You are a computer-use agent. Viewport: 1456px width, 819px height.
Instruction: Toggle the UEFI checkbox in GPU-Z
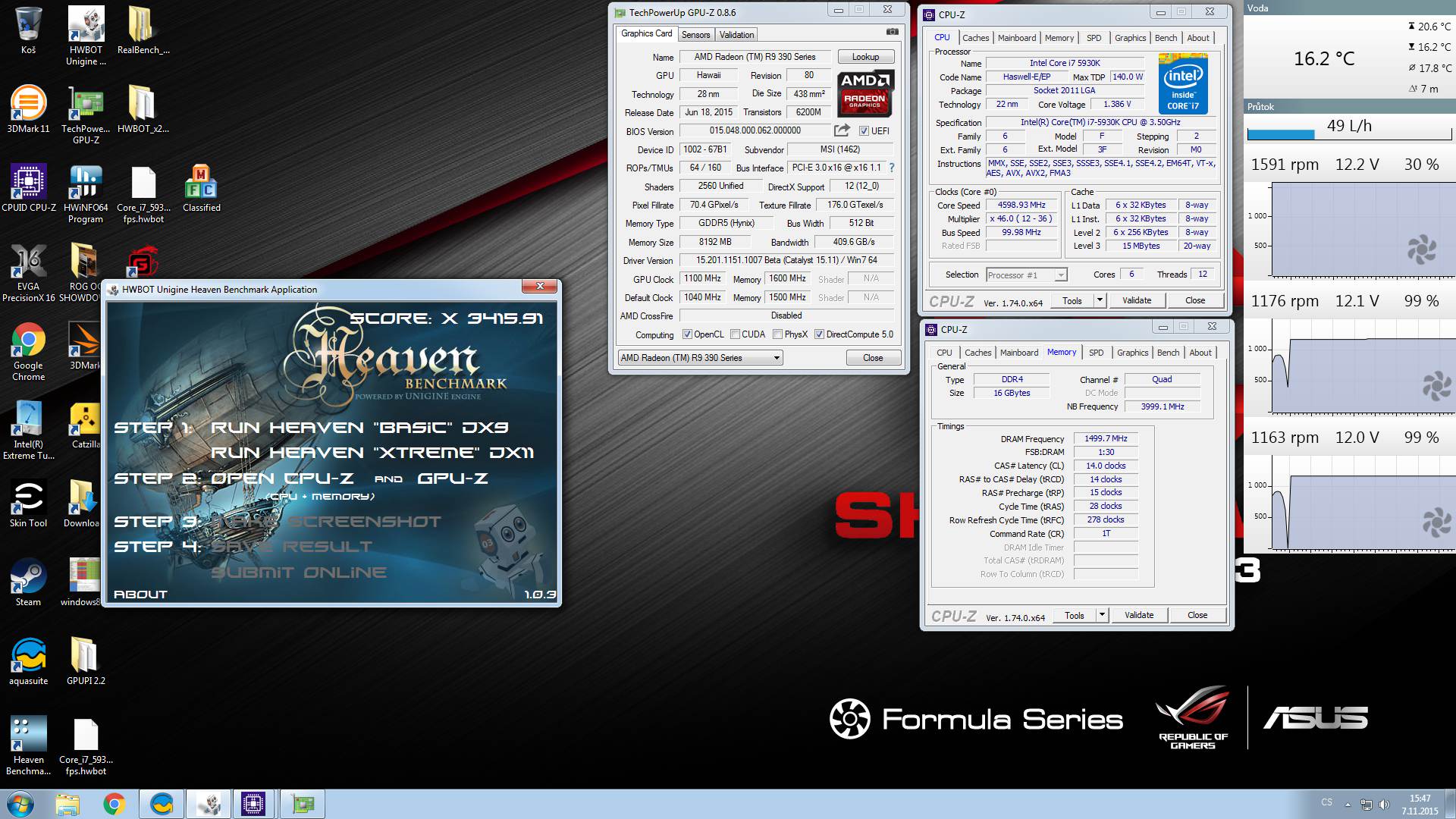[864, 131]
